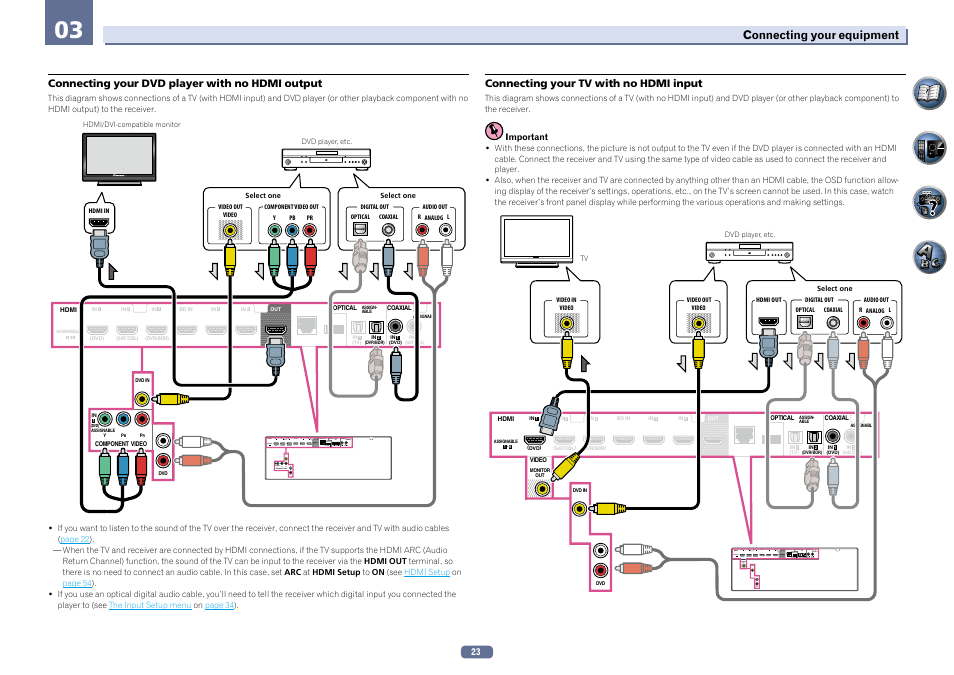
Task: Click the small receiver rear panel thumbnail in left diagram
Action: coord(329,458)
